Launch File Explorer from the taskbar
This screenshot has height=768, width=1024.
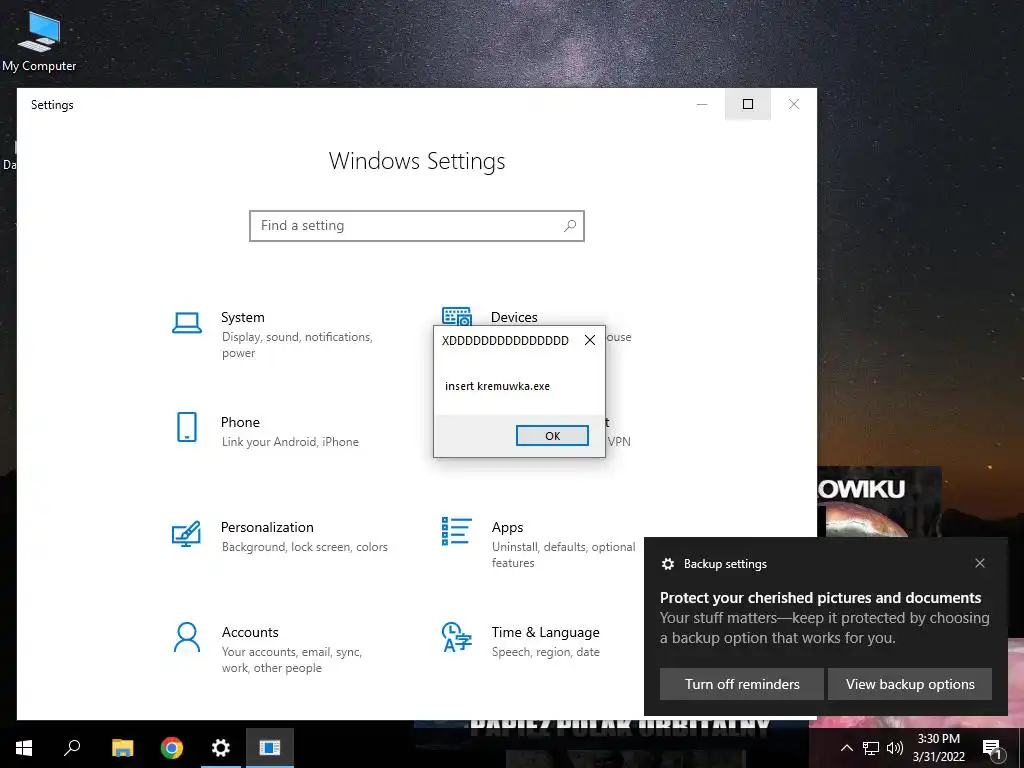click(x=122, y=748)
